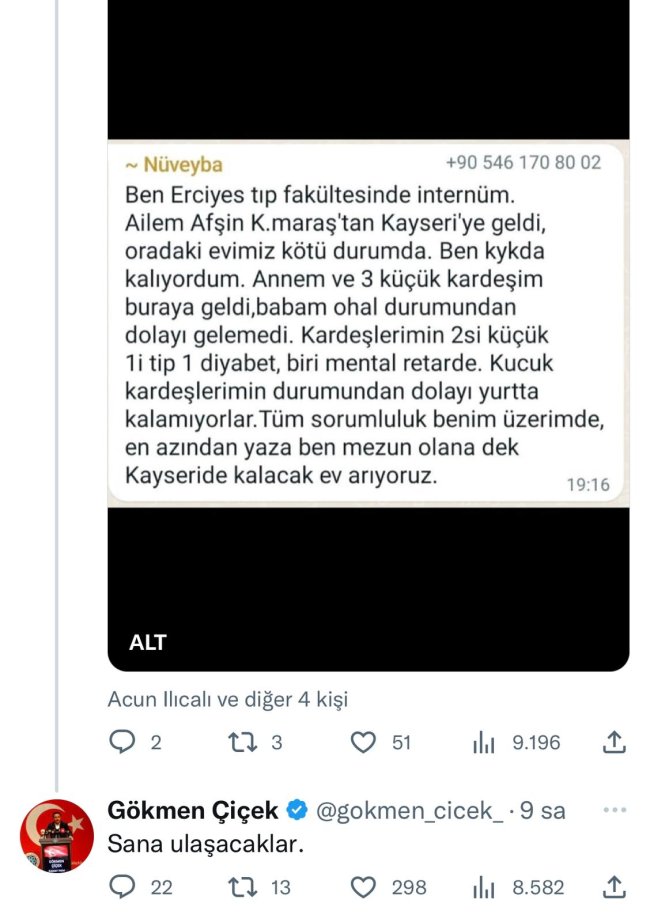Viewport: 650px width, 922px height.
Task: Like the reply with 298 likes
Action: [364, 887]
